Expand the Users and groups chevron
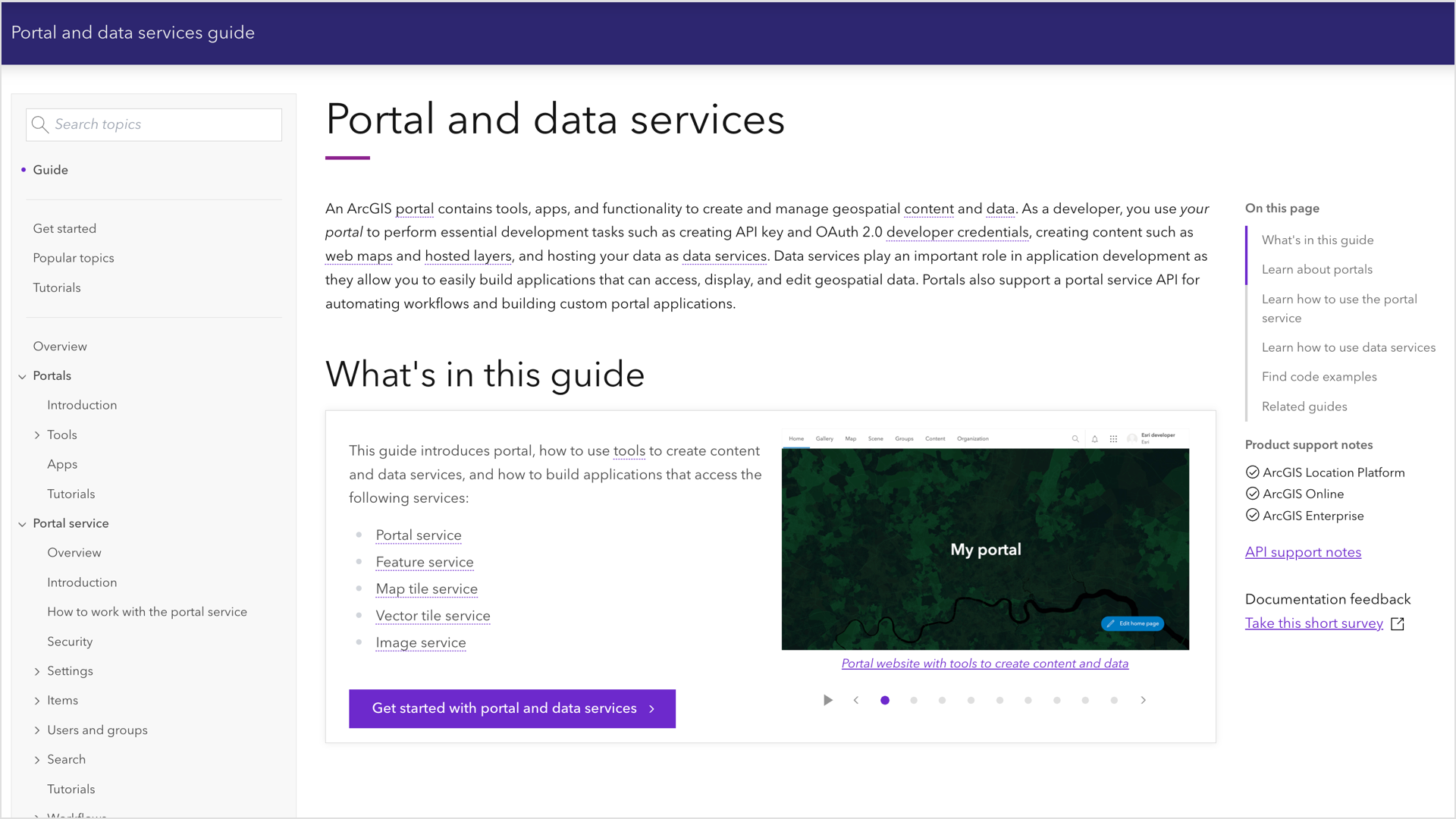Screen dimensions: 1456x819 tap(37, 730)
